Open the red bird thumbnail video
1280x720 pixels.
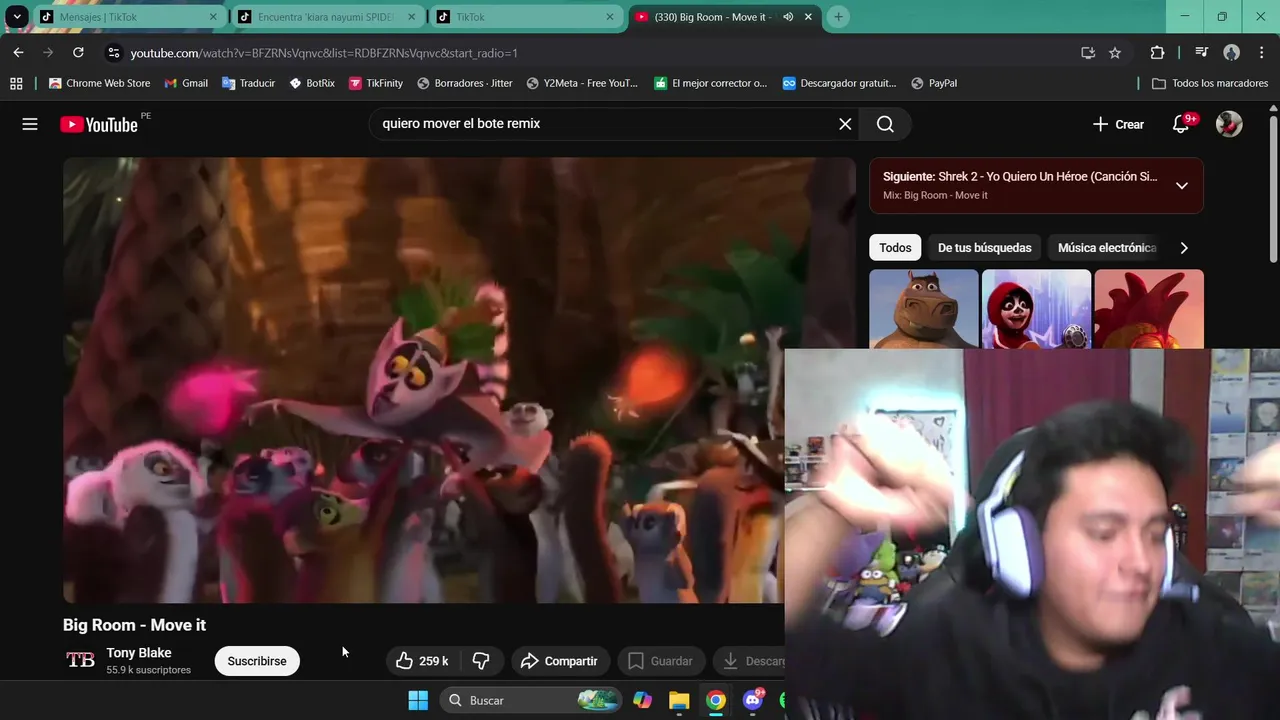click(x=1149, y=309)
